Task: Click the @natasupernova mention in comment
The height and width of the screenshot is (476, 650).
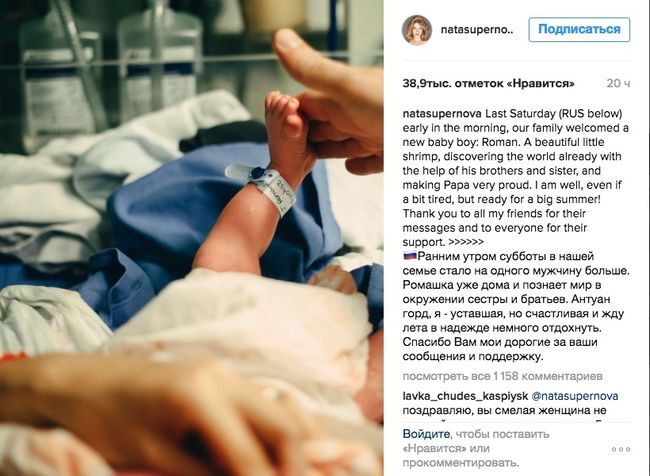Action: 575,396
